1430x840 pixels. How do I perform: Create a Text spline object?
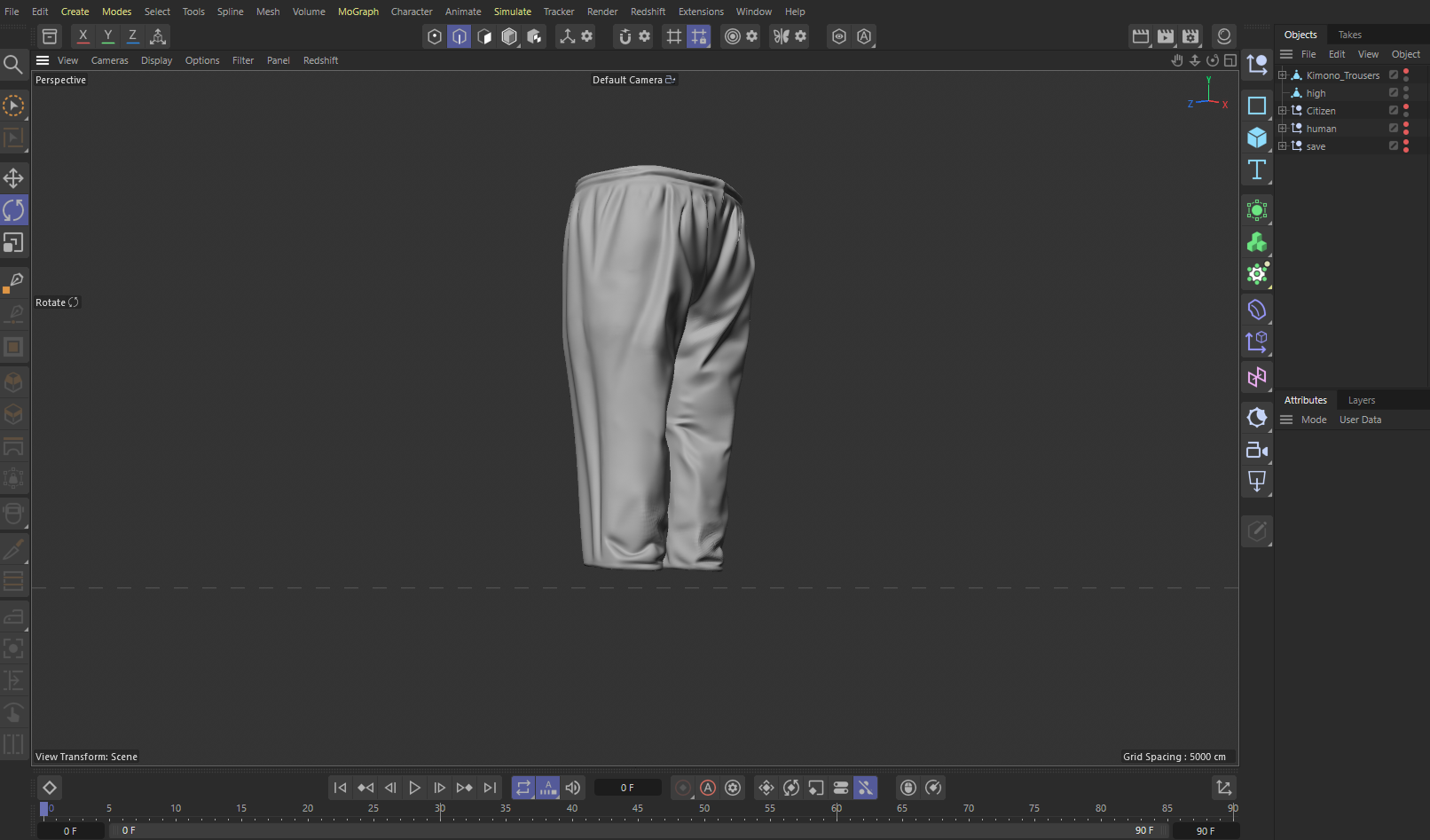[1257, 169]
